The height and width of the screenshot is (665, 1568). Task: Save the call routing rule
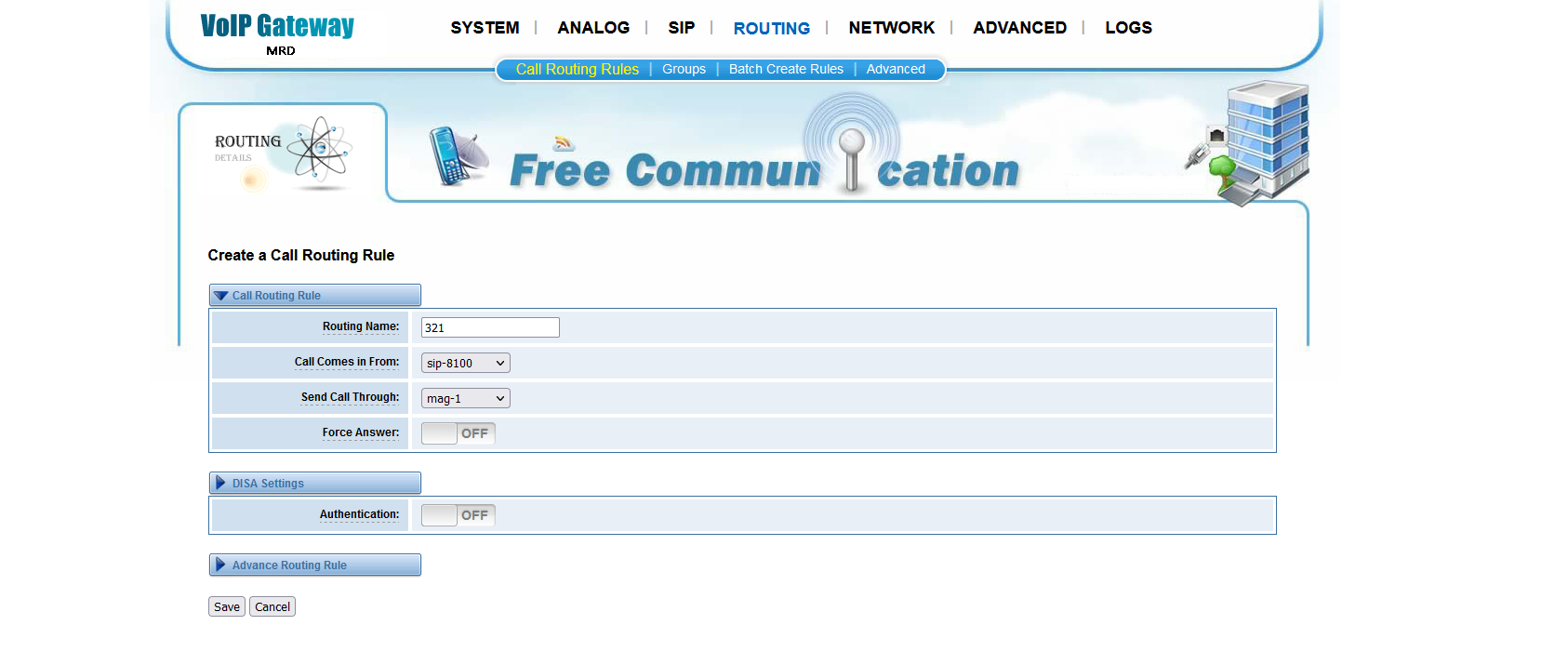tap(227, 606)
